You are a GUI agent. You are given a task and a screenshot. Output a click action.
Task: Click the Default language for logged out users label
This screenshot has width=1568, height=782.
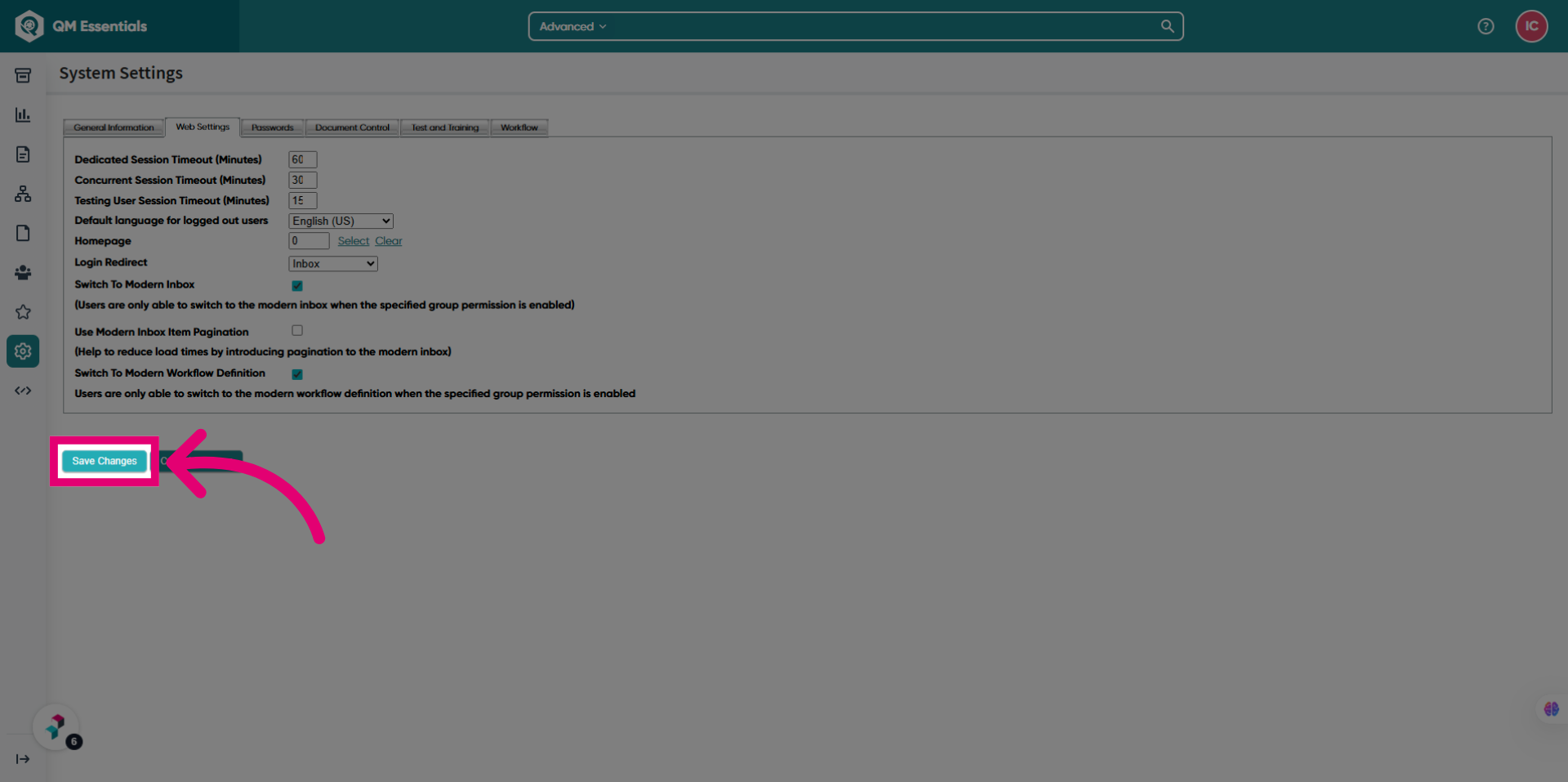click(171, 221)
